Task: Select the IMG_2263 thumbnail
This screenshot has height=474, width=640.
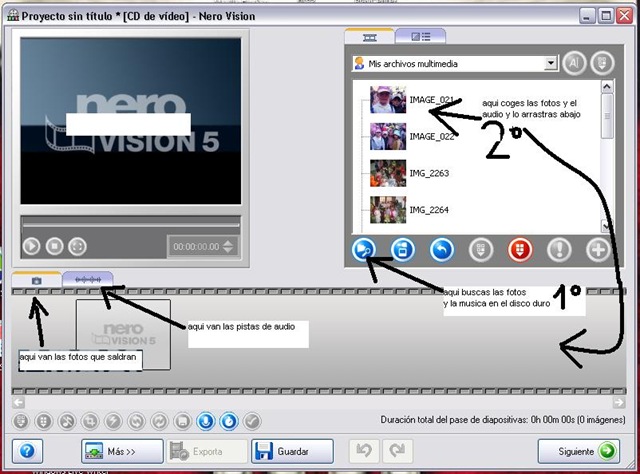Action: pos(388,173)
